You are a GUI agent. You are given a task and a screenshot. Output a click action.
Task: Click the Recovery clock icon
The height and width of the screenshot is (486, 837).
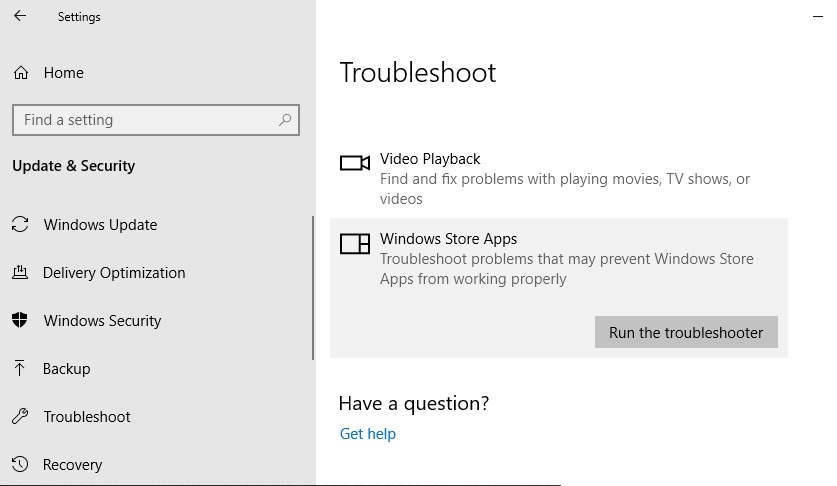click(20, 464)
